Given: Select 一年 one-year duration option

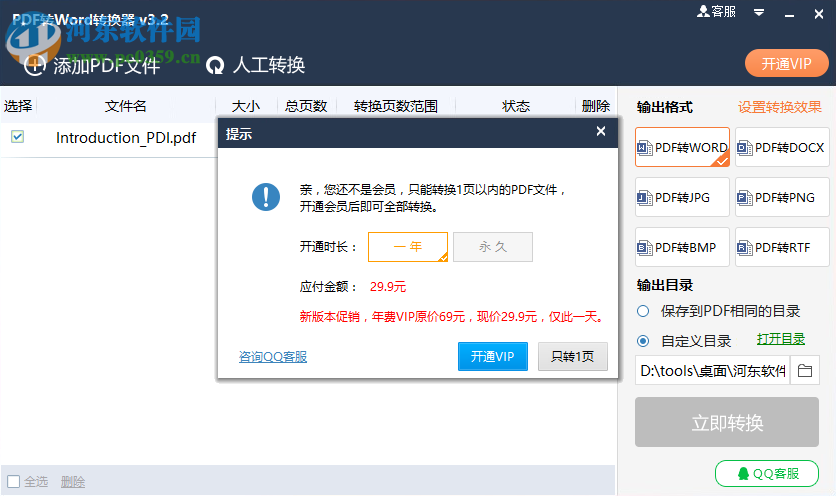Looking at the screenshot, I should point(408,247).
